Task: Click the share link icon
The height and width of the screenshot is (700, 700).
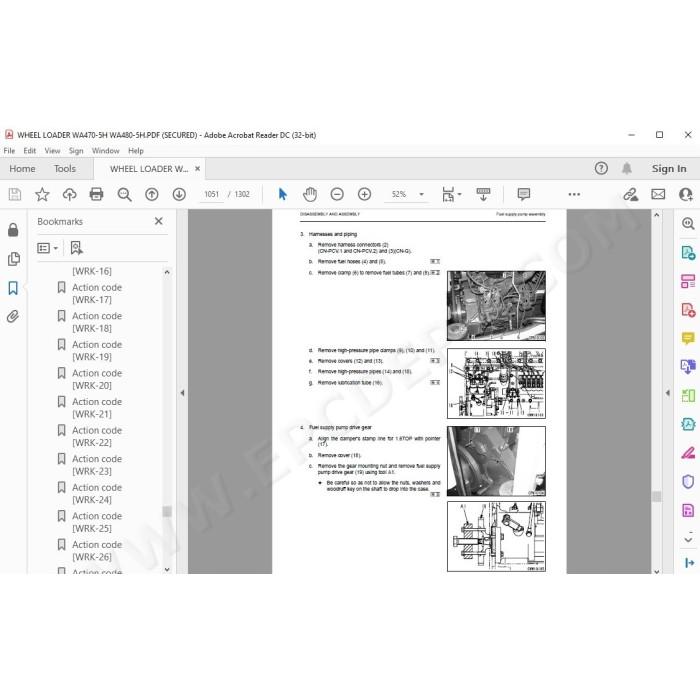Action: tap(630, 194)
